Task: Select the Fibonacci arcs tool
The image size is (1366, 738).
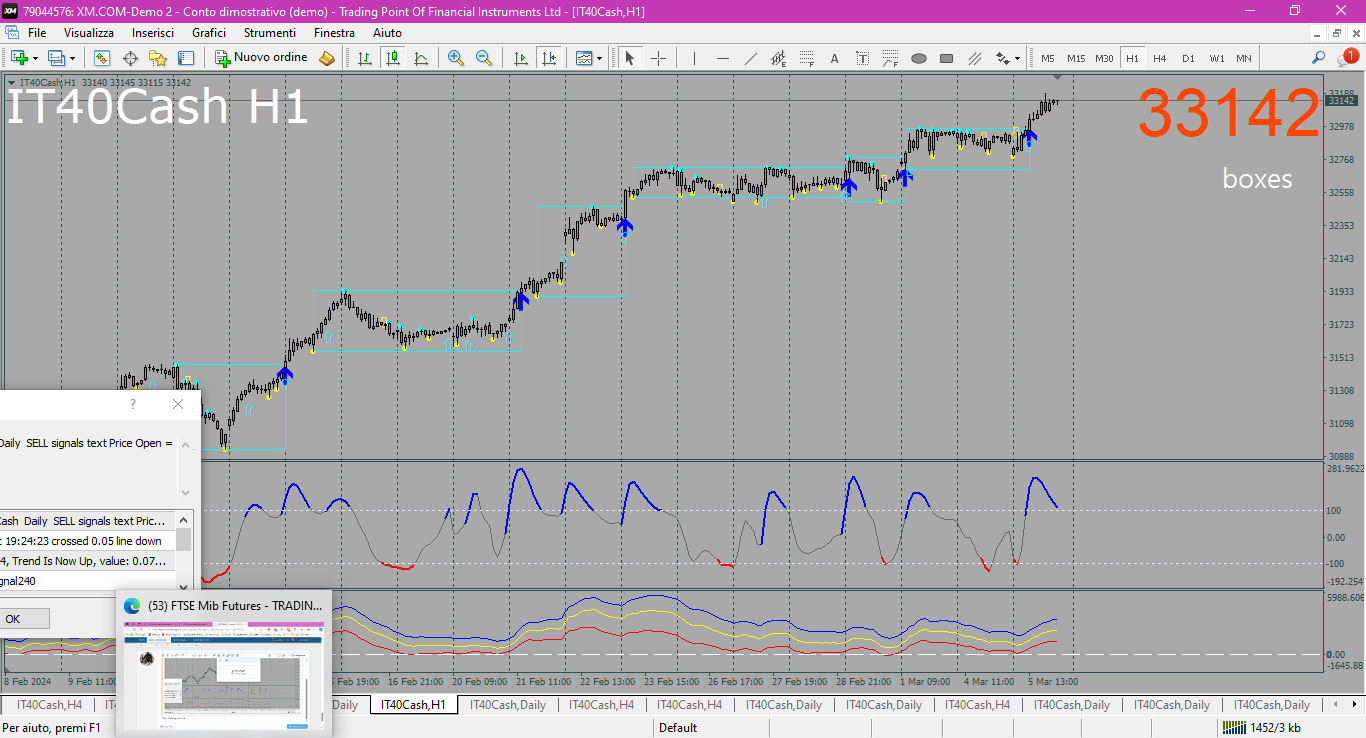Action: [890, 58]
